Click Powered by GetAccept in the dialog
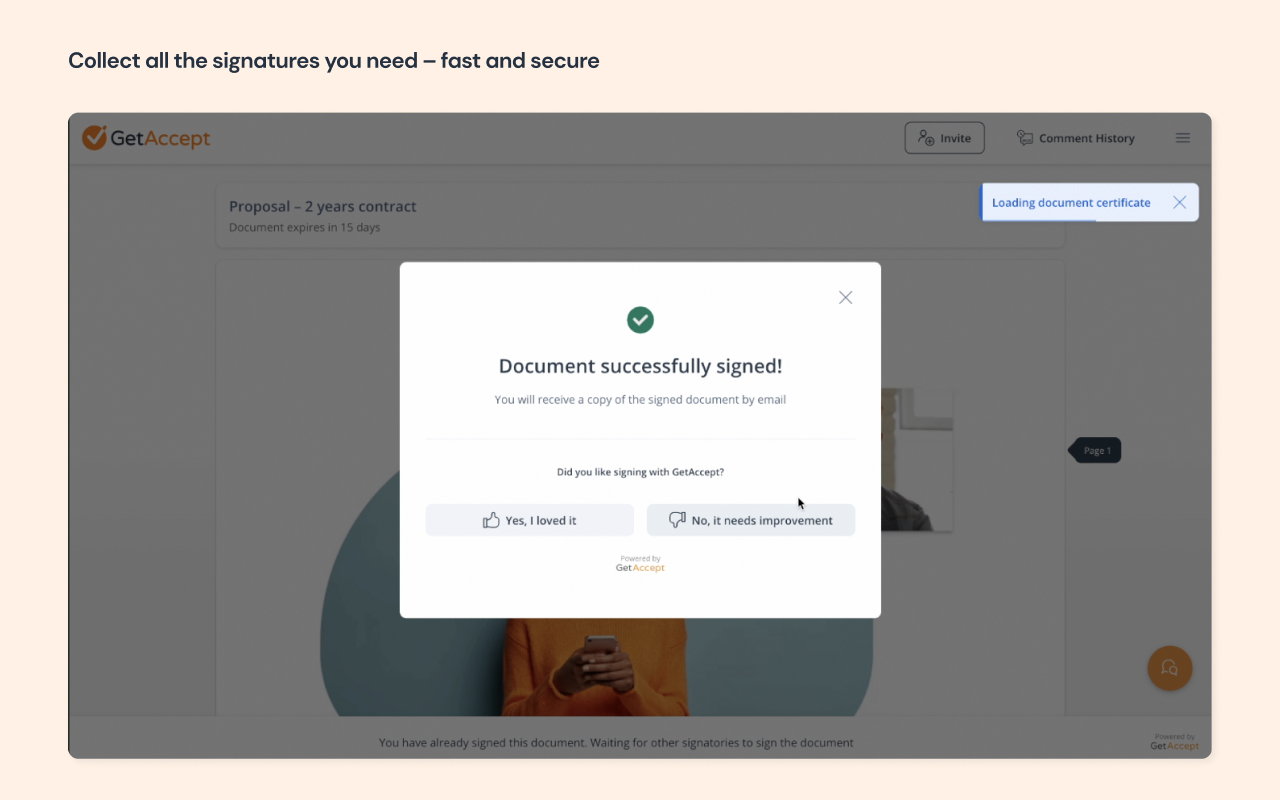This screenshot has height=800, width=1280. [640, 564]
